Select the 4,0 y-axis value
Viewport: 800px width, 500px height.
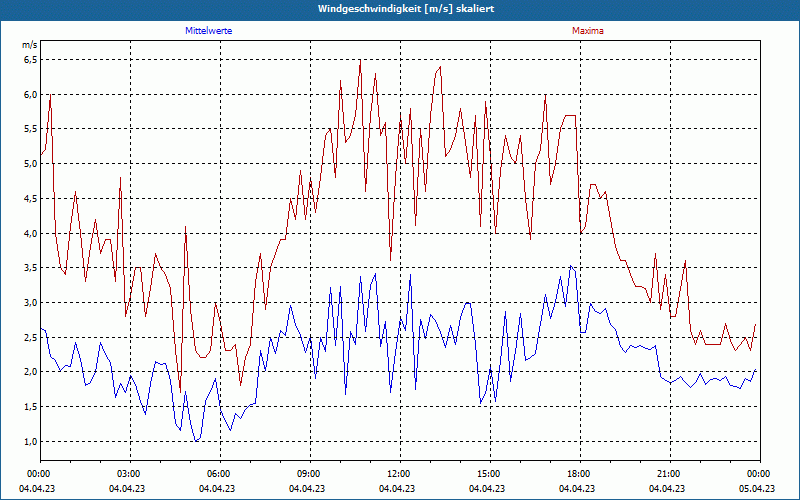point(30,233)
